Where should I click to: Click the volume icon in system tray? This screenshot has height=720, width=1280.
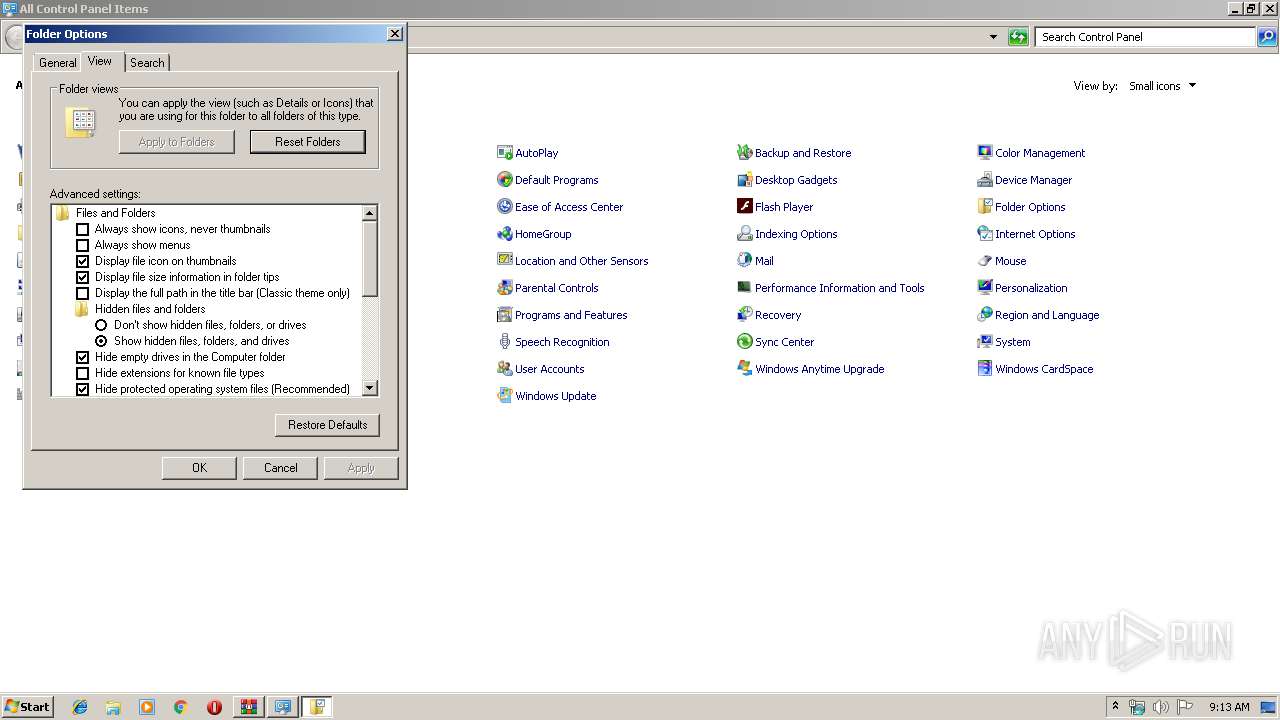[1160, 707]
